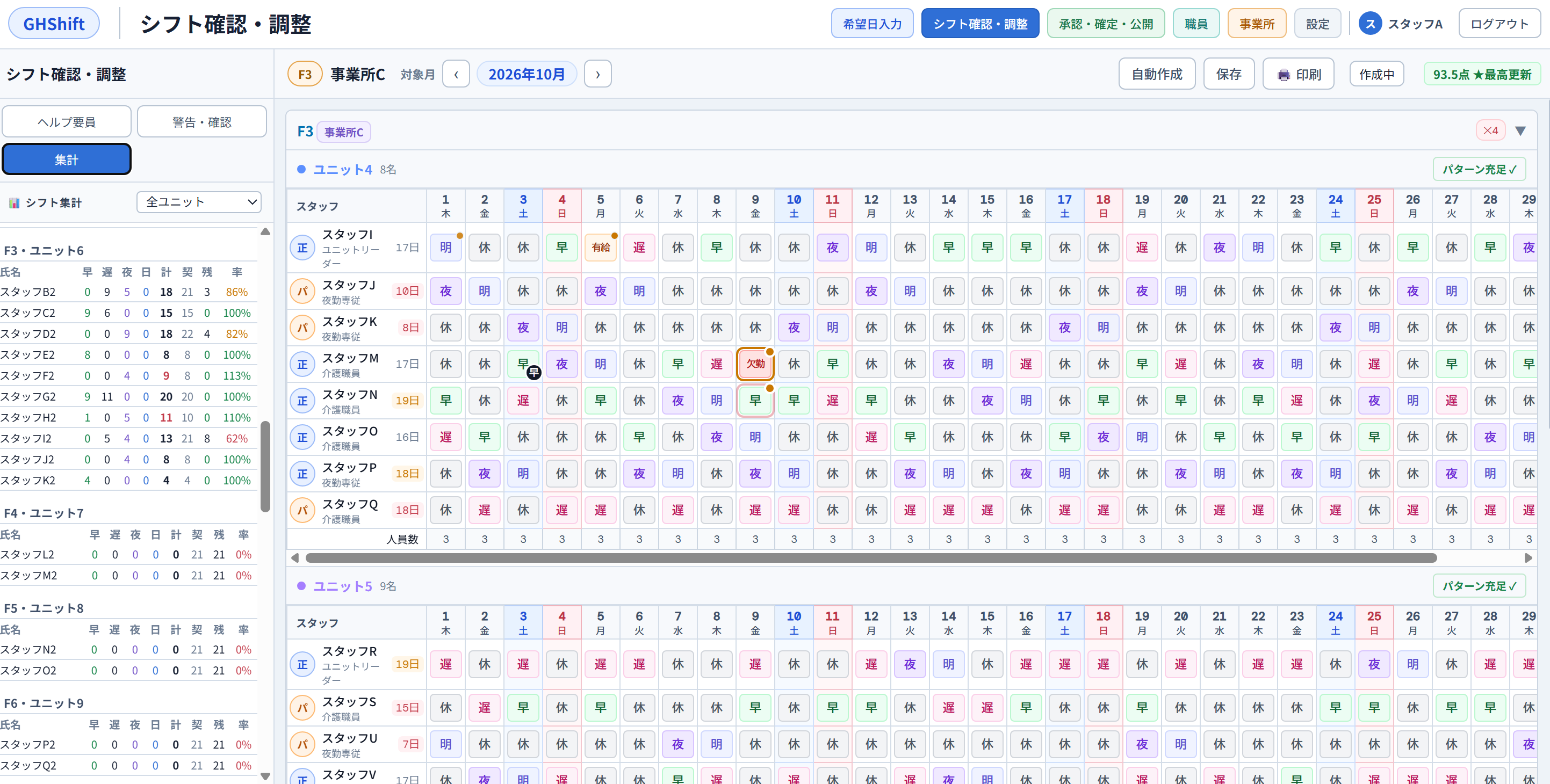Click the 保存 button
The width and height of the screenshot is (1550, 784).
(1228, 74)
